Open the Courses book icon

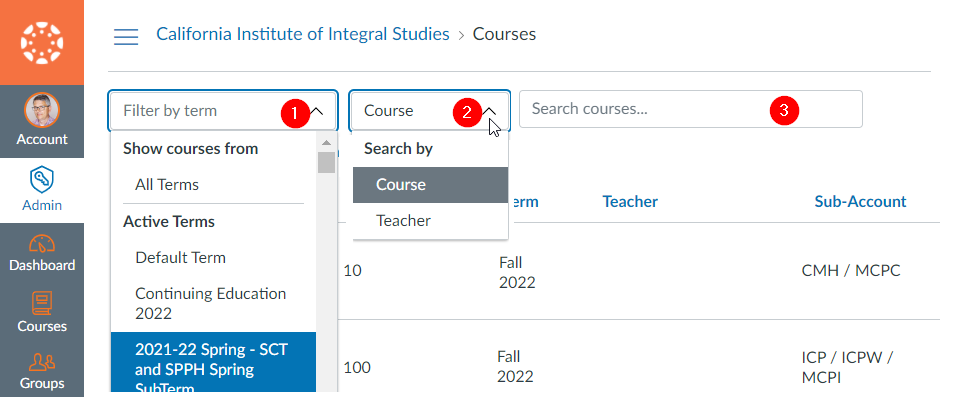42,303
